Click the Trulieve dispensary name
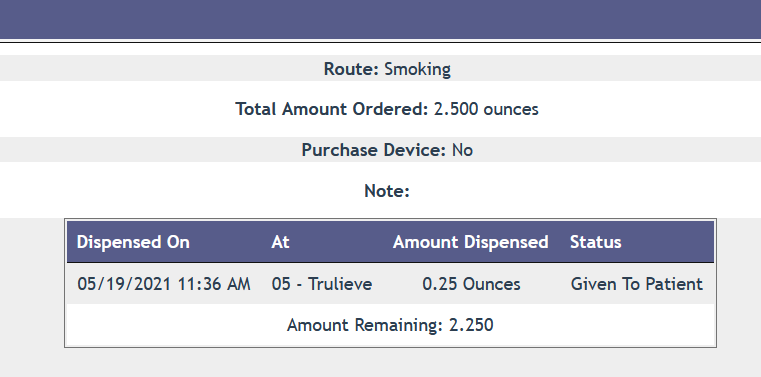The width and height of the screenshot is (761, 377). tap(340, 284)
